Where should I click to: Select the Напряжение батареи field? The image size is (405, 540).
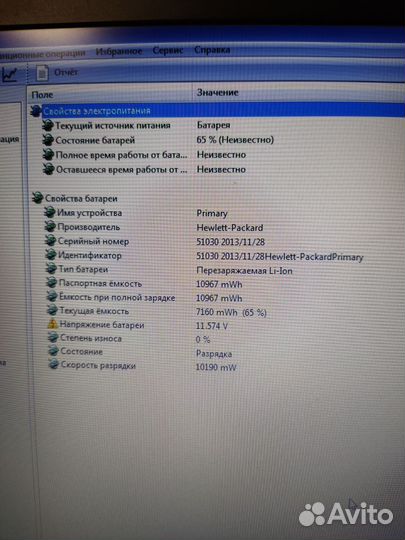[x=102, y=325]
